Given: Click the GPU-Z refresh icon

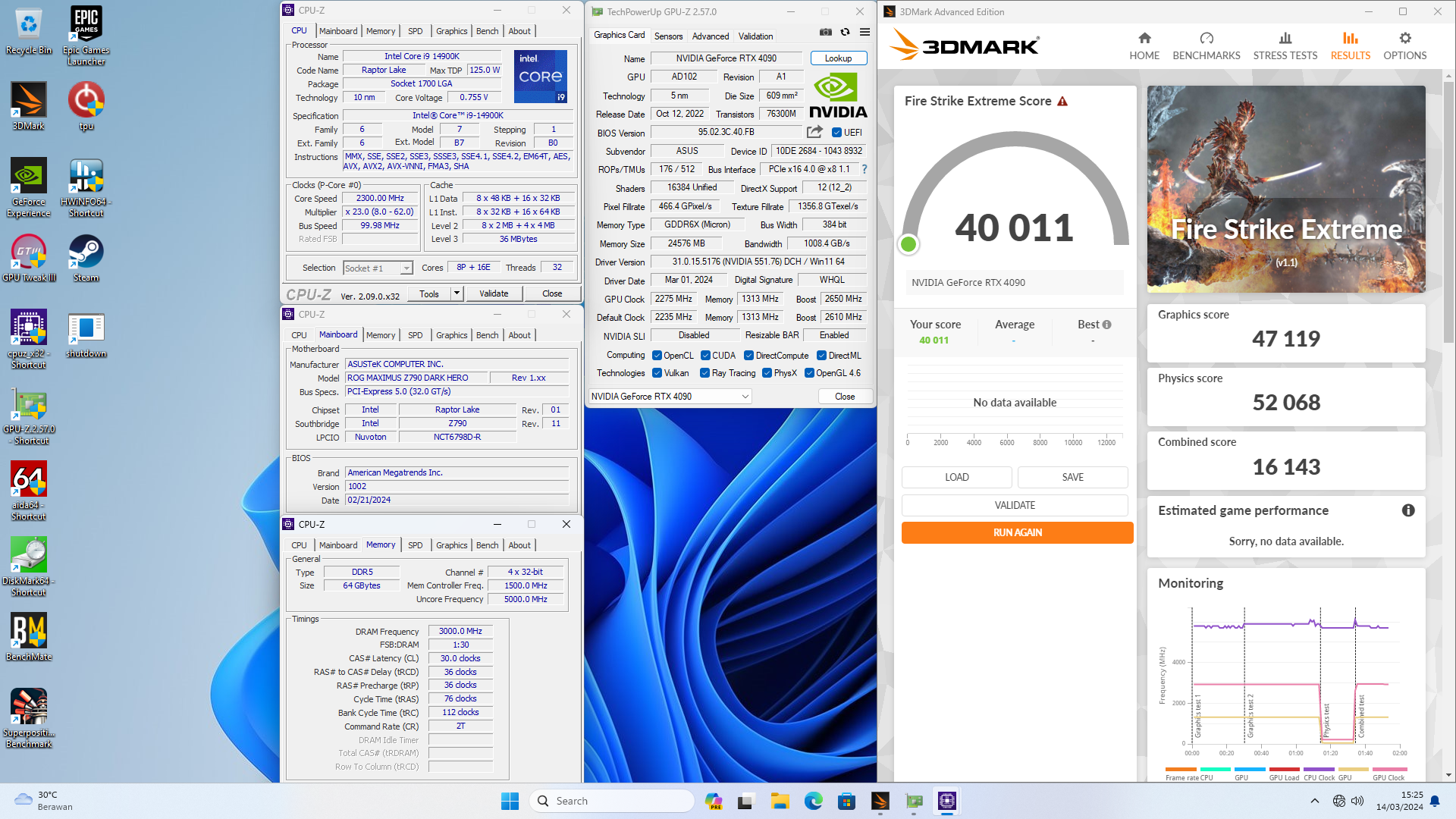Looking at the screenshot, I should click(845, 32).
